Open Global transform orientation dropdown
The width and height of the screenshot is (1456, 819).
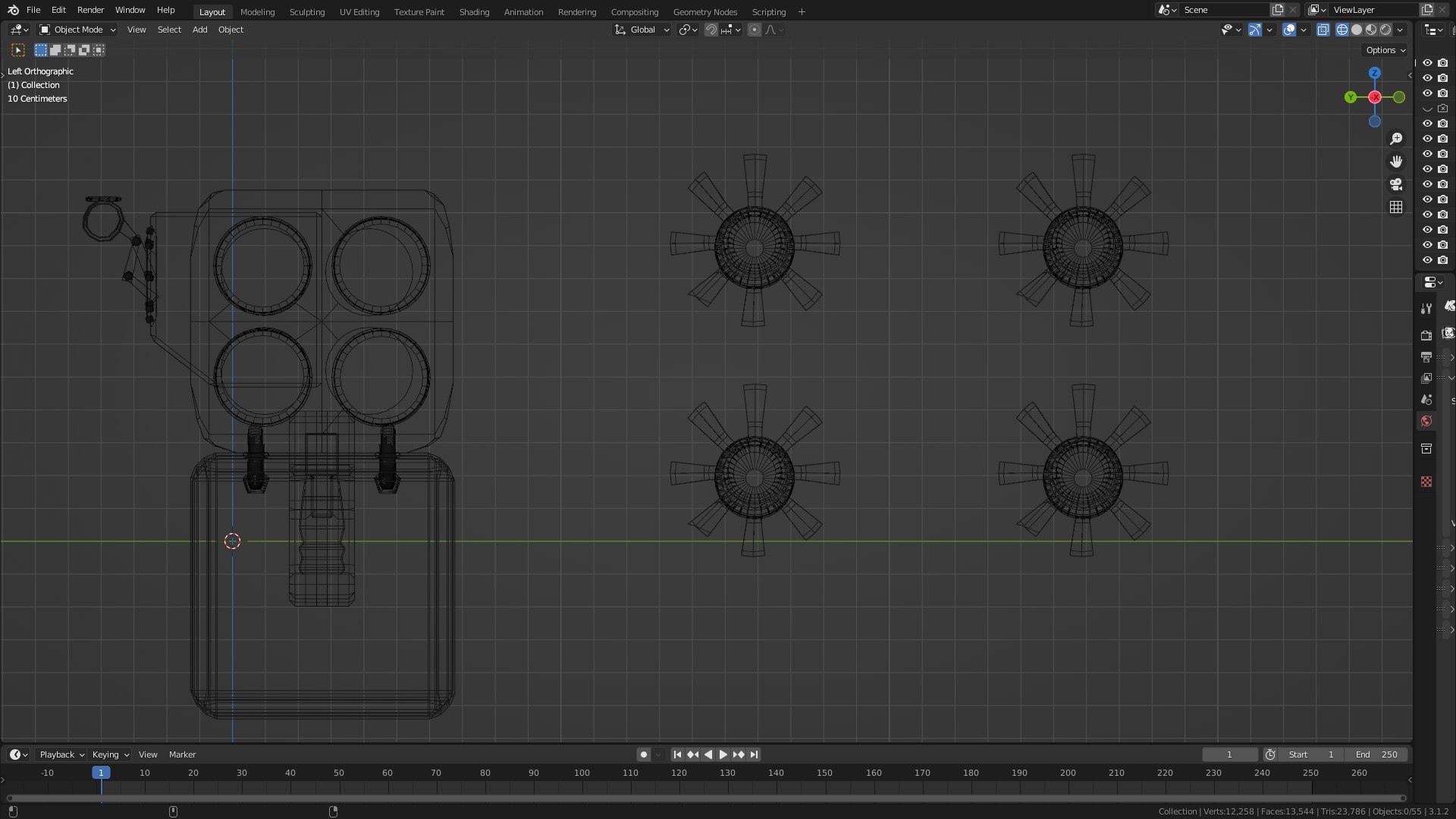coord(642,30)
